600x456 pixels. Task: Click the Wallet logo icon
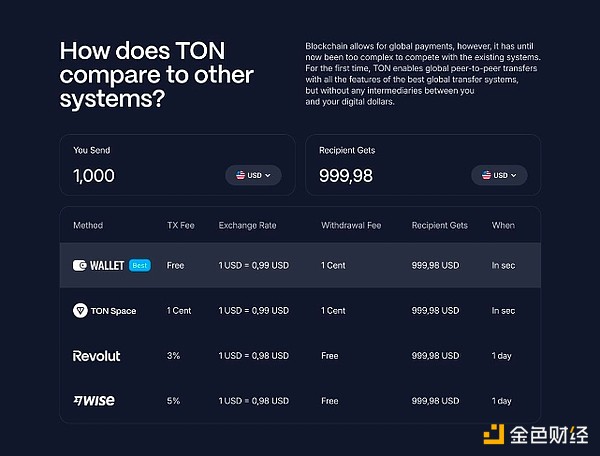(x=80, y=266)
